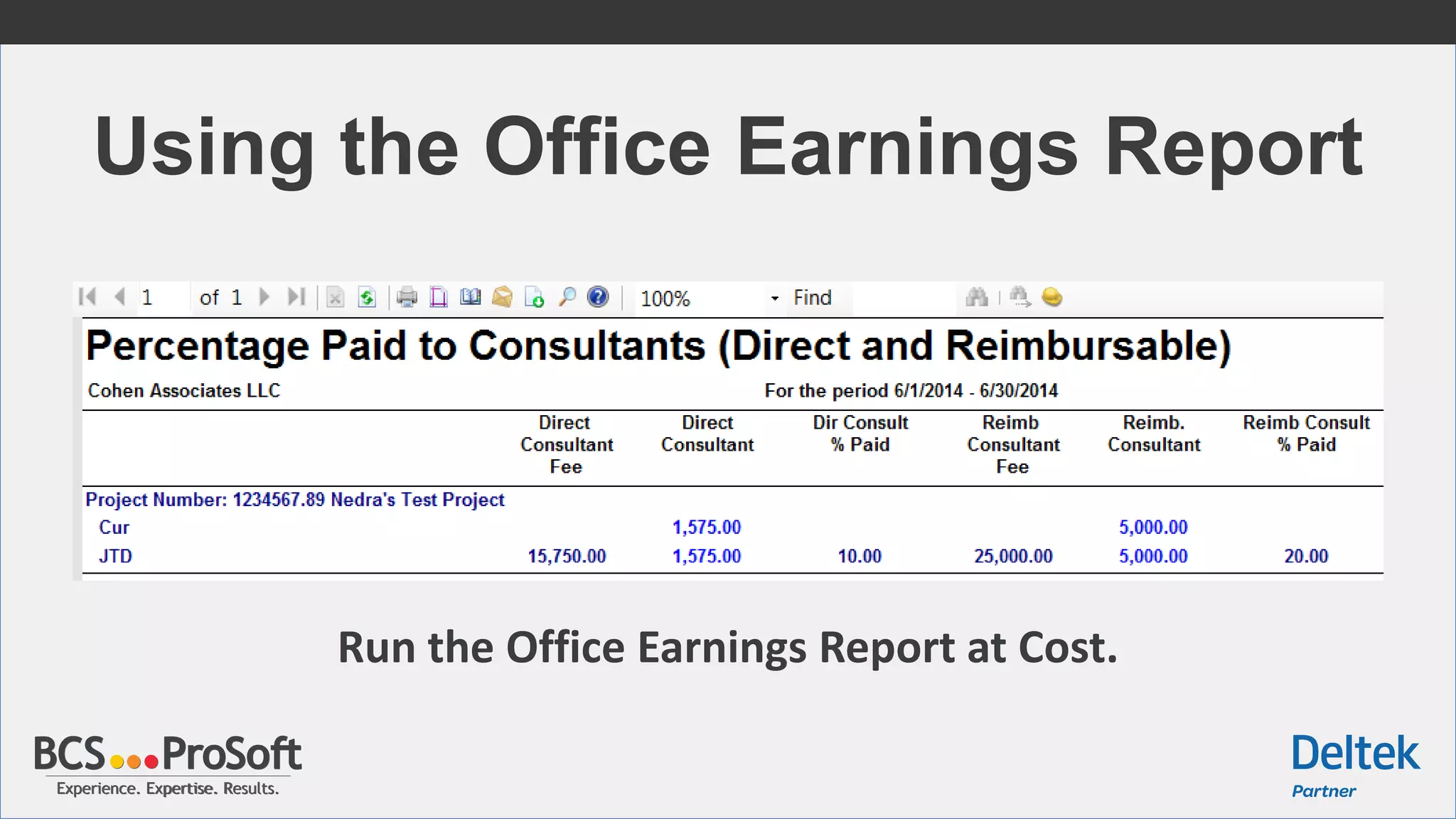This screenshot has width=1456, height=819.
Task: Click the Direct Consultant Fee column header
Action: pyautogui.click(x=567, y=444)
